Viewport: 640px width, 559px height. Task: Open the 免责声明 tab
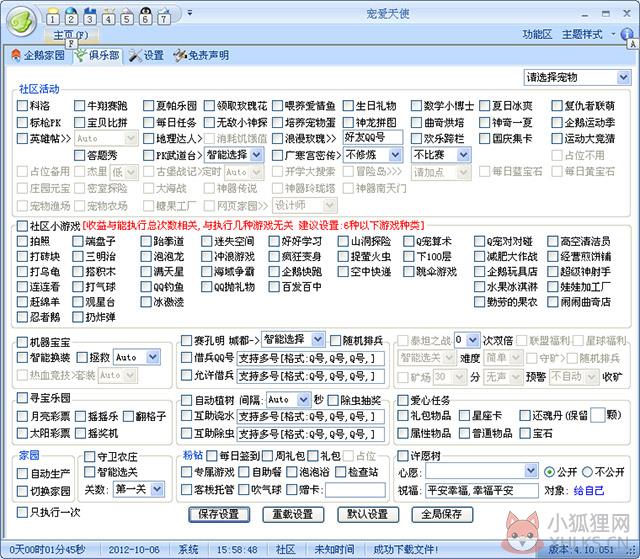pyautogui.click(x=201, y=55)
